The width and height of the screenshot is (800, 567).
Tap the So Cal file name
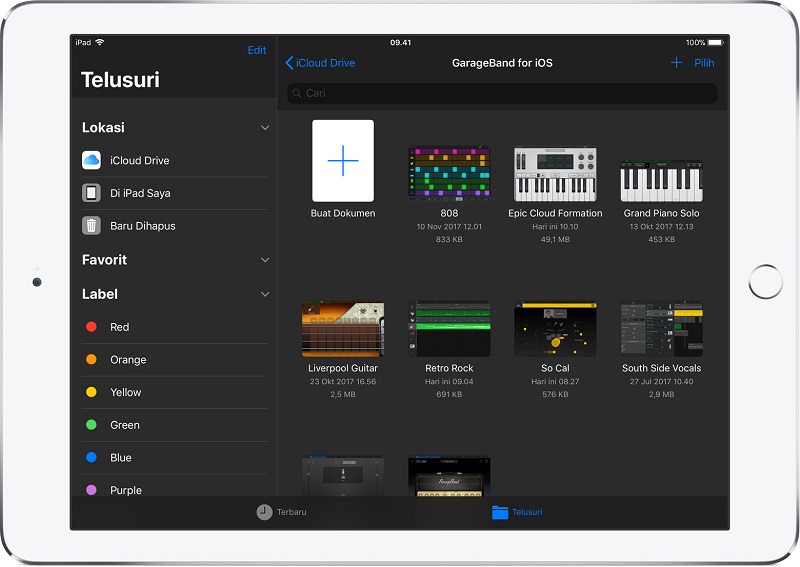pos(555,368)
